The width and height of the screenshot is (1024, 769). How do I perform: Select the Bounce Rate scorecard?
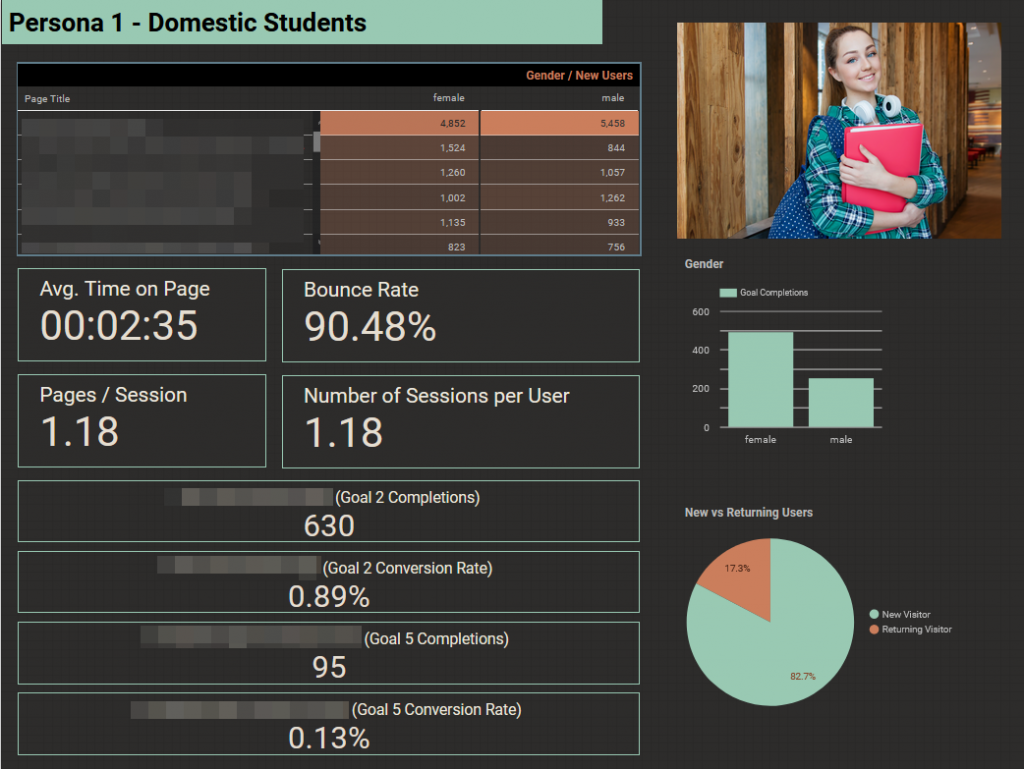[460, 315]
